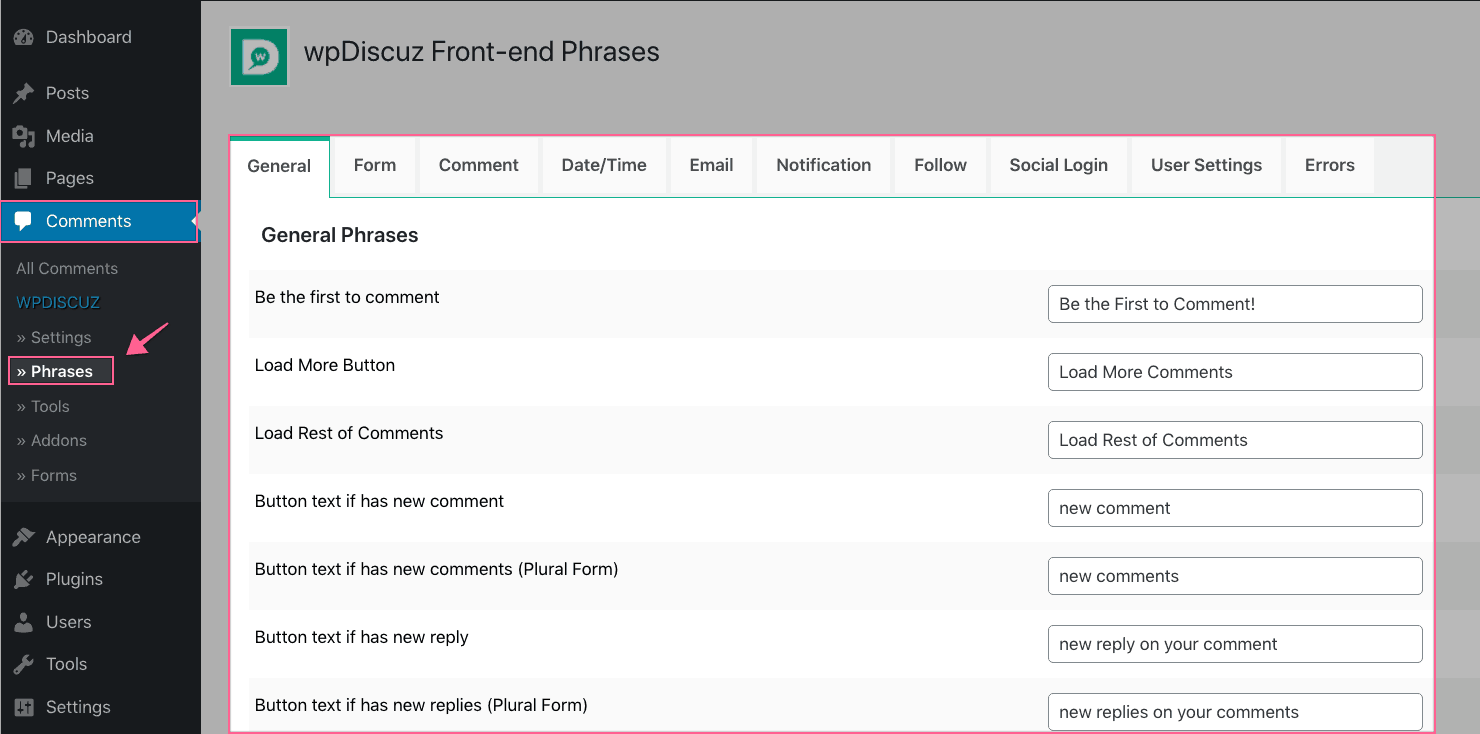Image resolution: width=1480 pixels, height=734 pixels.
Task: Click the 'new comments' plural input field
Action: 1235,576
